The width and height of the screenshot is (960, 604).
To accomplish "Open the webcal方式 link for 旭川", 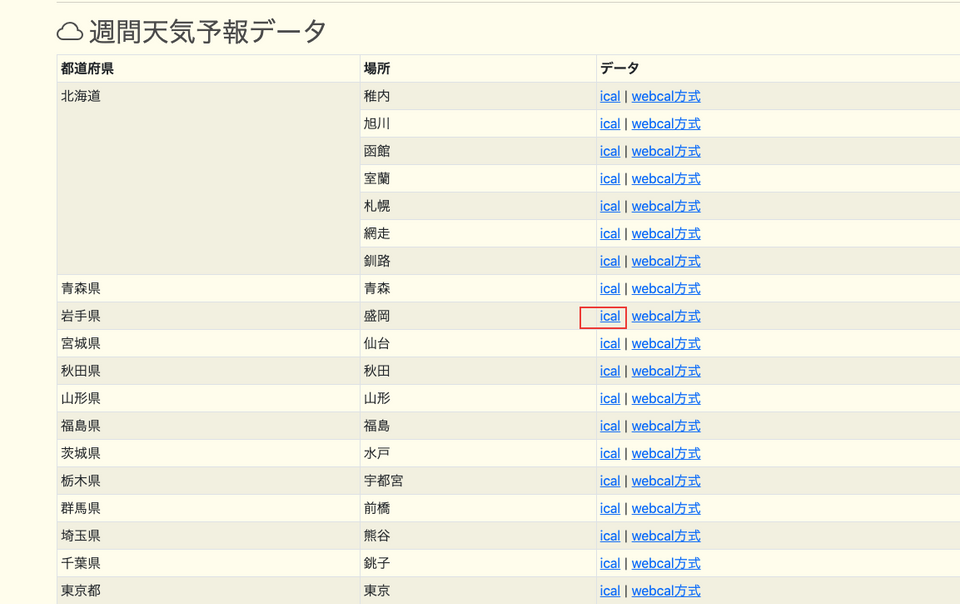I will tap(666, 124).
